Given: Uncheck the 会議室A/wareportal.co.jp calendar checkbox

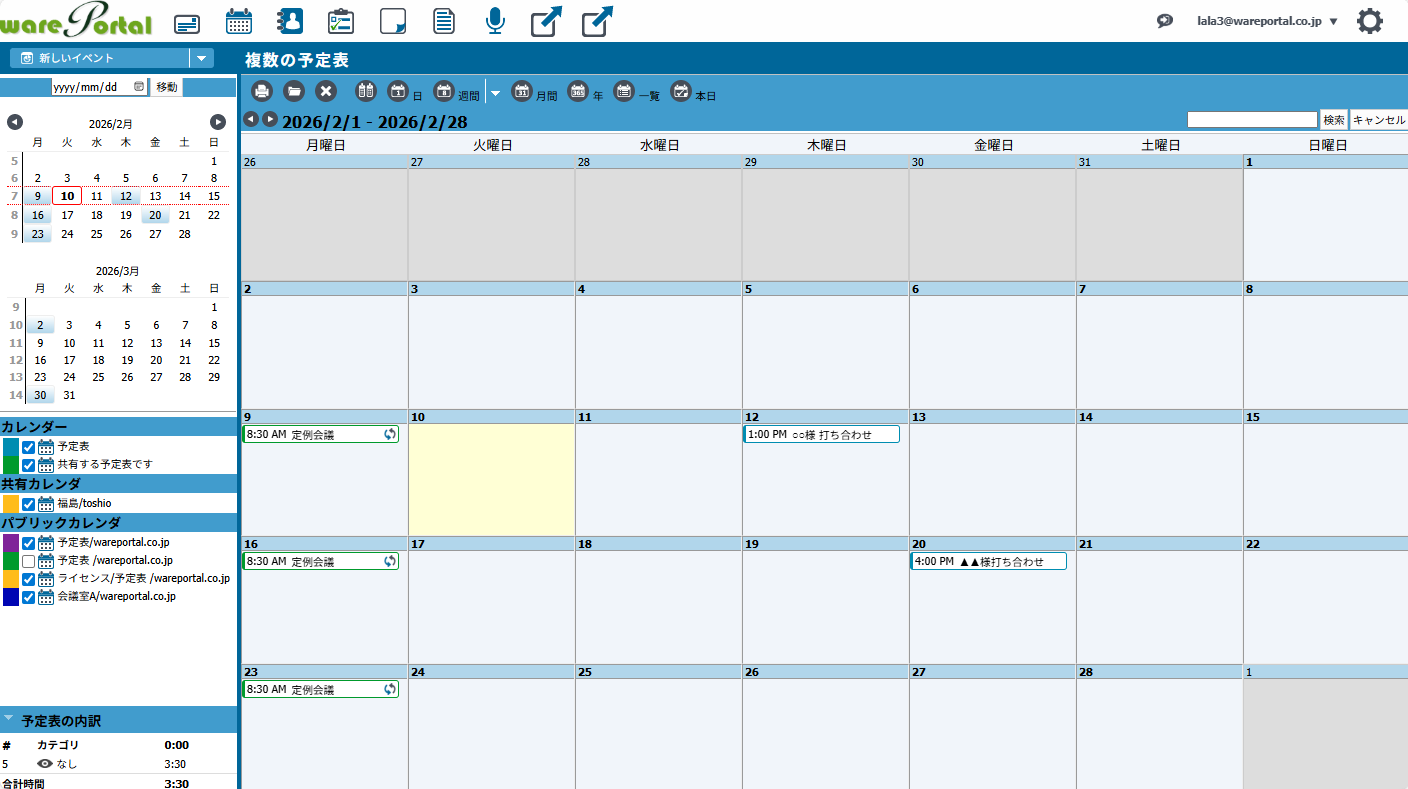Looking at the screenshot, I should click(29, 597).
